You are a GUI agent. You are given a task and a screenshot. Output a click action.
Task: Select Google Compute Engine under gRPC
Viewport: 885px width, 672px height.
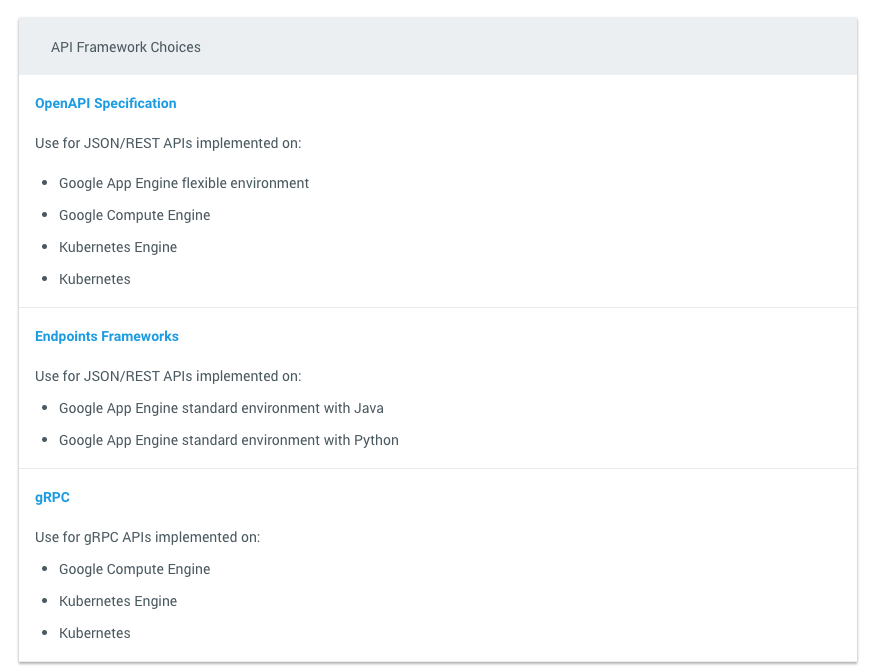134,569
